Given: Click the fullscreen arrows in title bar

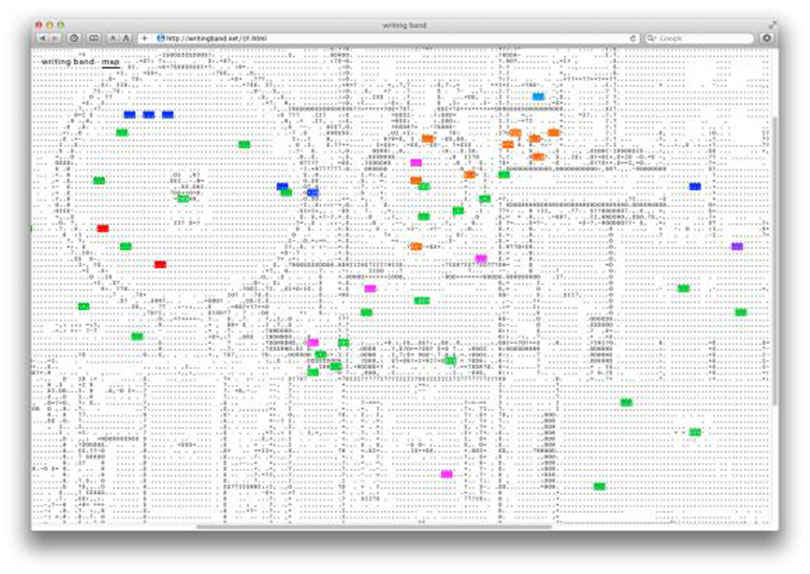Looking at the screenshot, I should pyautogui.click(x=772, y=24).
